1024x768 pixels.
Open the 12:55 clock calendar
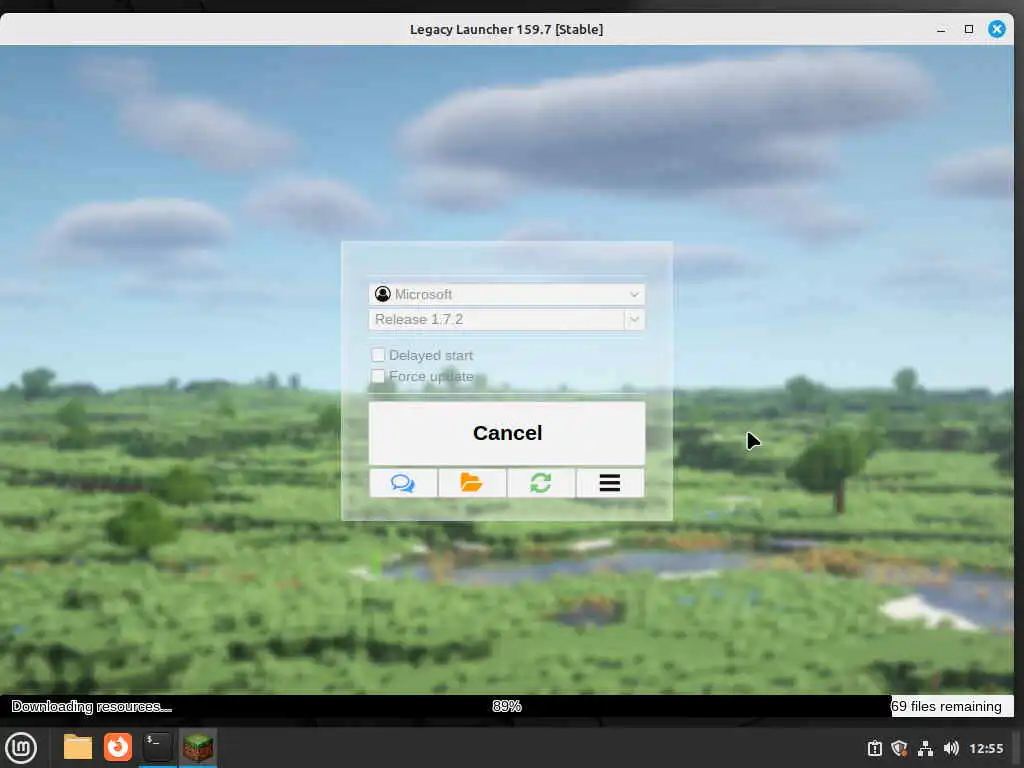click(x=986, y=748)
